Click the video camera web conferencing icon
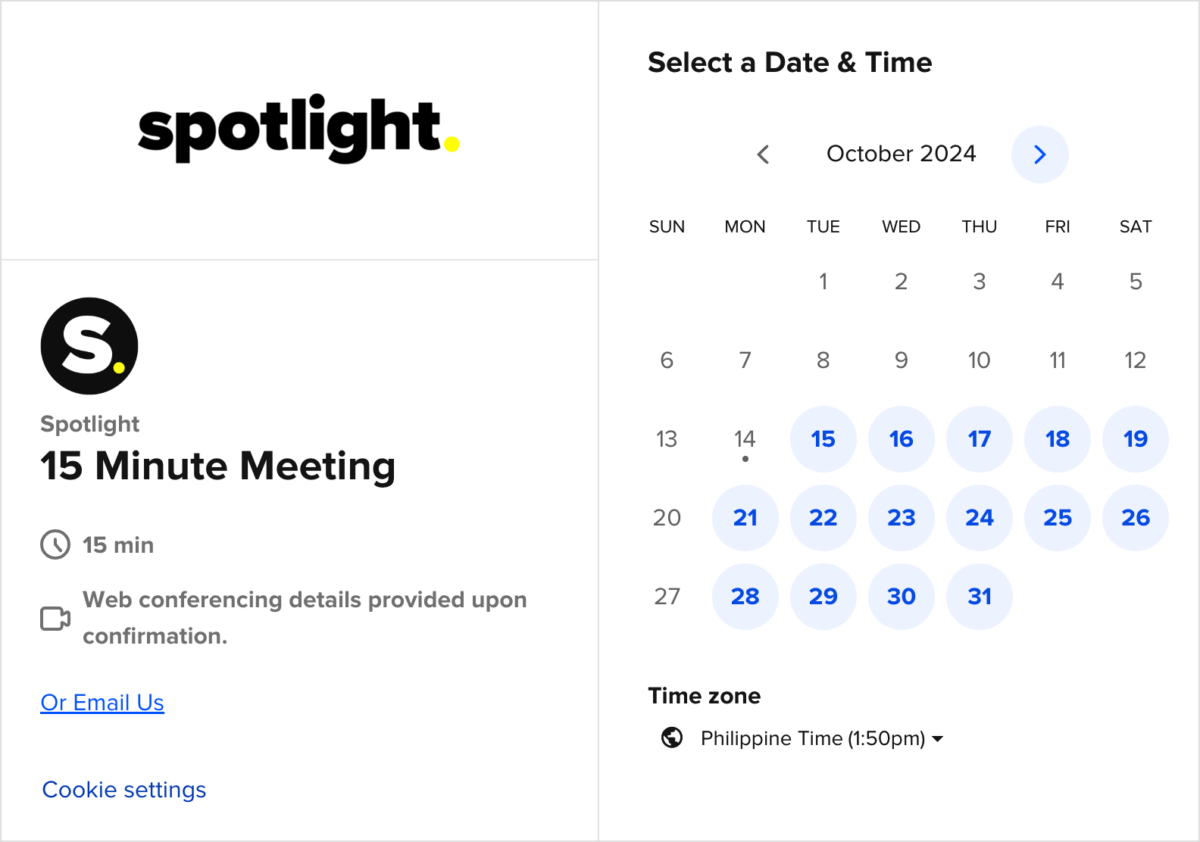Viewport: 1200px width, 842px height. (57, 617)
